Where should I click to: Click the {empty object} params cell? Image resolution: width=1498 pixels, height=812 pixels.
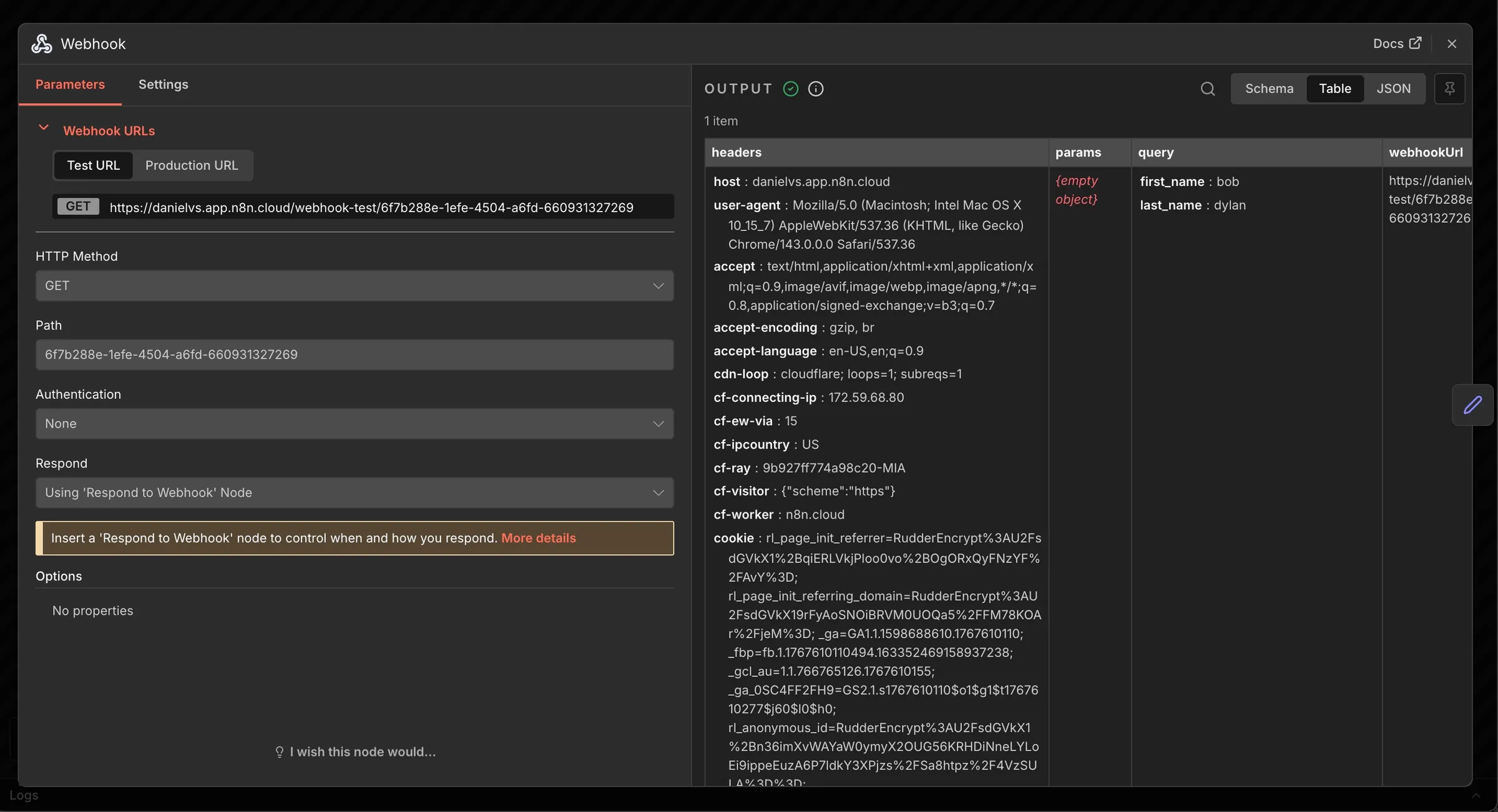pos(1077,190)
